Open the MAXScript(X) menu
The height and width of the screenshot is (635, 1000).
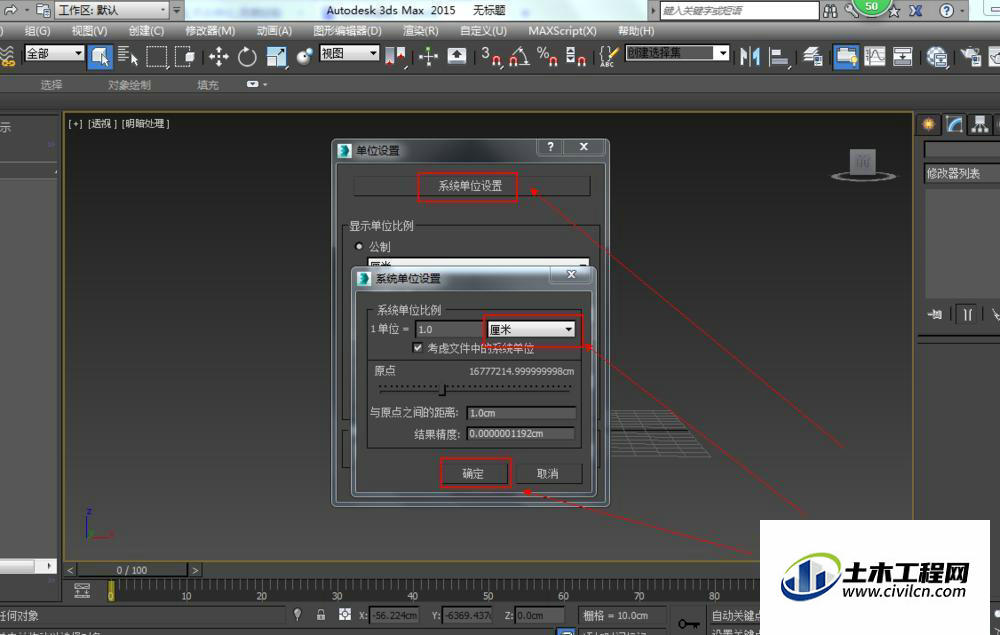(562, 31)
